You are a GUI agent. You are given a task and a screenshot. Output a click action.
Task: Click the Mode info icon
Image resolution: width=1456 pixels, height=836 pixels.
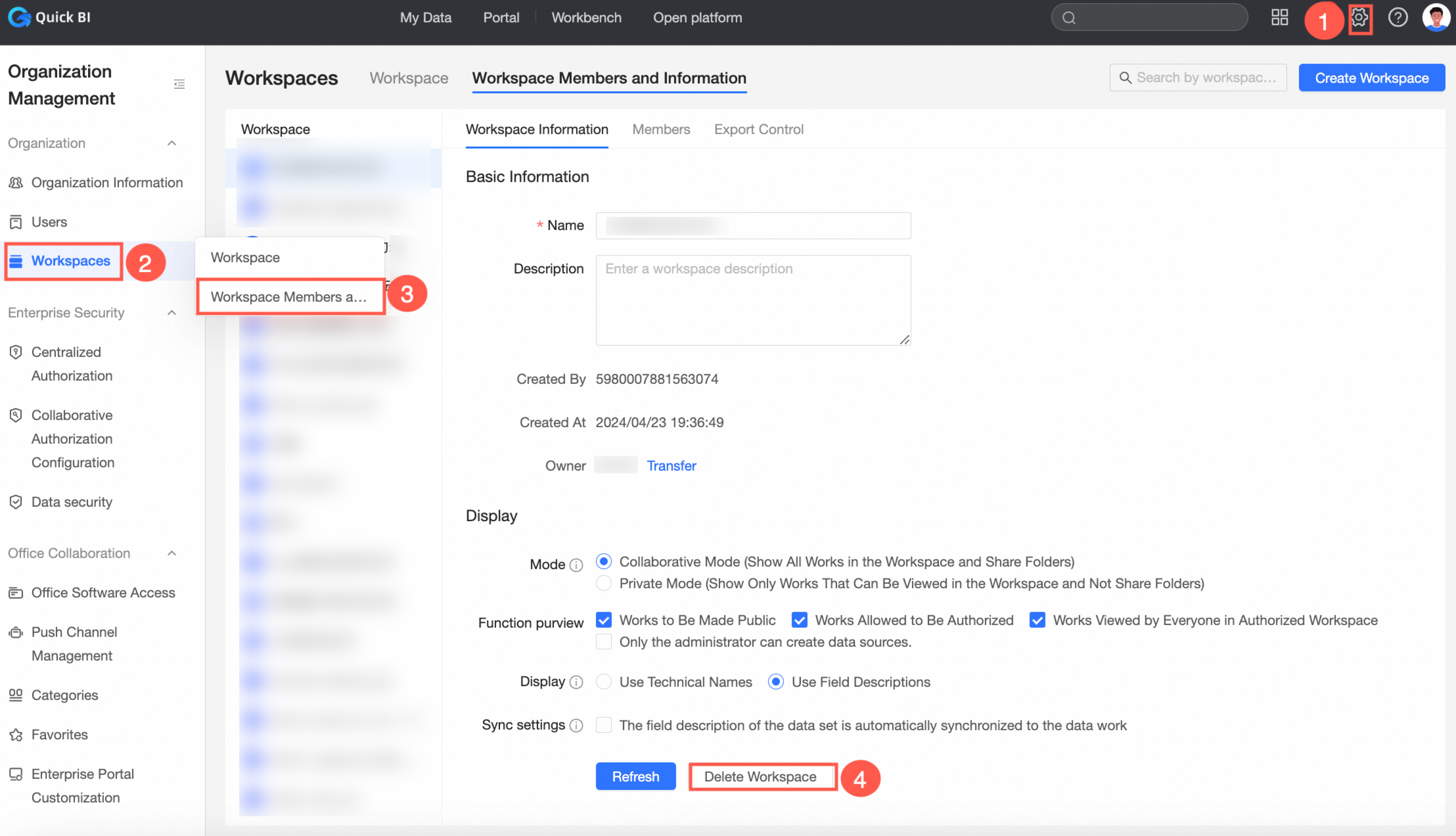click(x=576, y=565)
